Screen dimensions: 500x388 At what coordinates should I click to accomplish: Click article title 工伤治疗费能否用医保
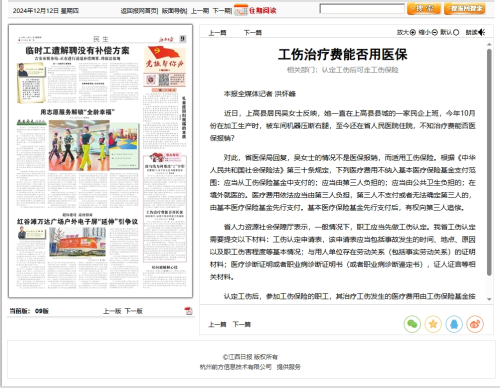click(343, 54)
